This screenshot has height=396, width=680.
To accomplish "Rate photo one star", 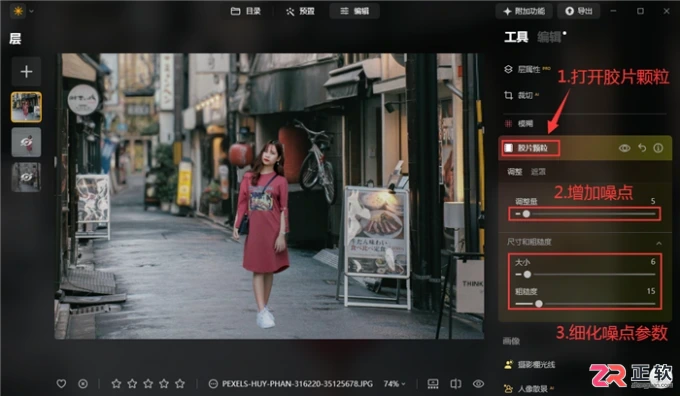I will [x=116, y=383].
